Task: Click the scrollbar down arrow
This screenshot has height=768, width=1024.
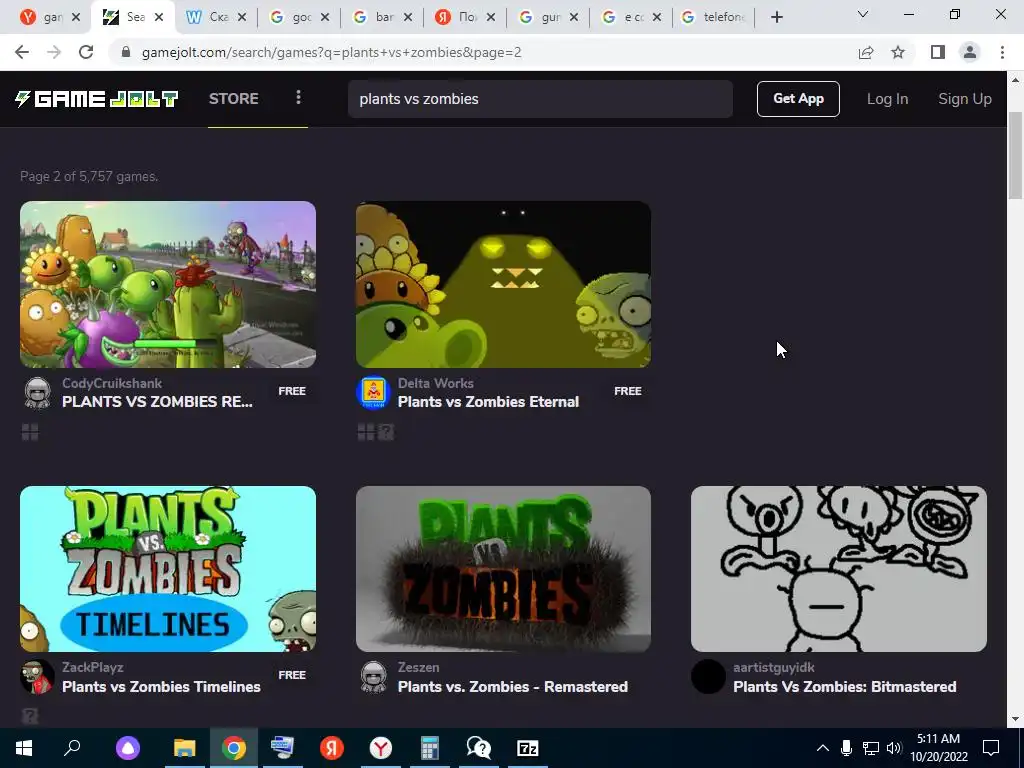Action: pos(1015,719)
